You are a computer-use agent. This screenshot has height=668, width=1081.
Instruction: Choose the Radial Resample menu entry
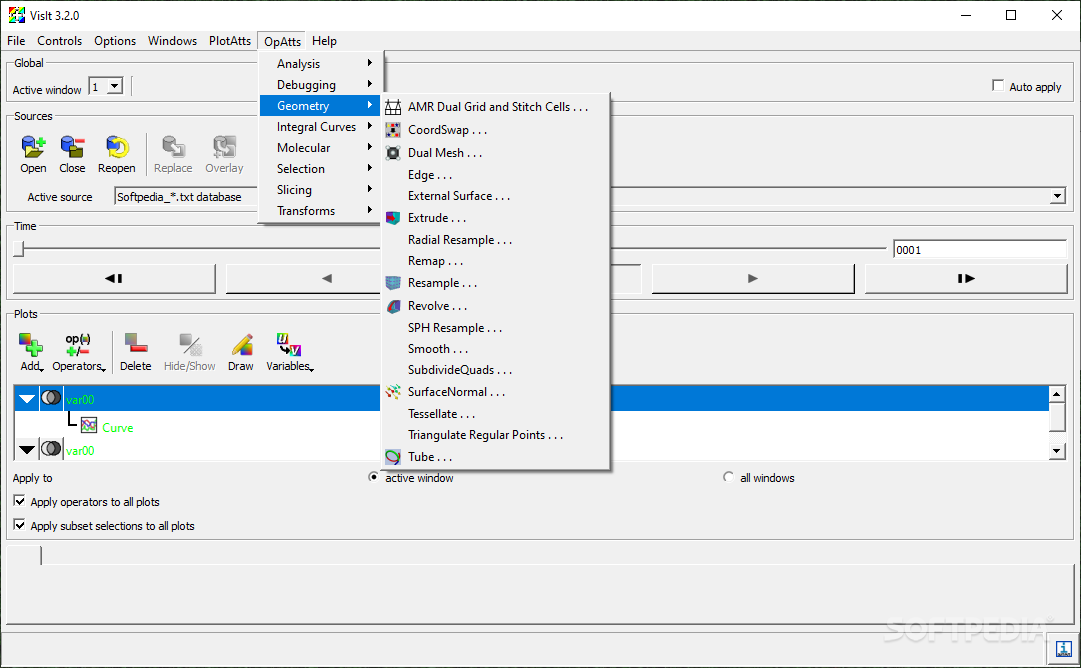pyautogui.click(x=495, y=240)
